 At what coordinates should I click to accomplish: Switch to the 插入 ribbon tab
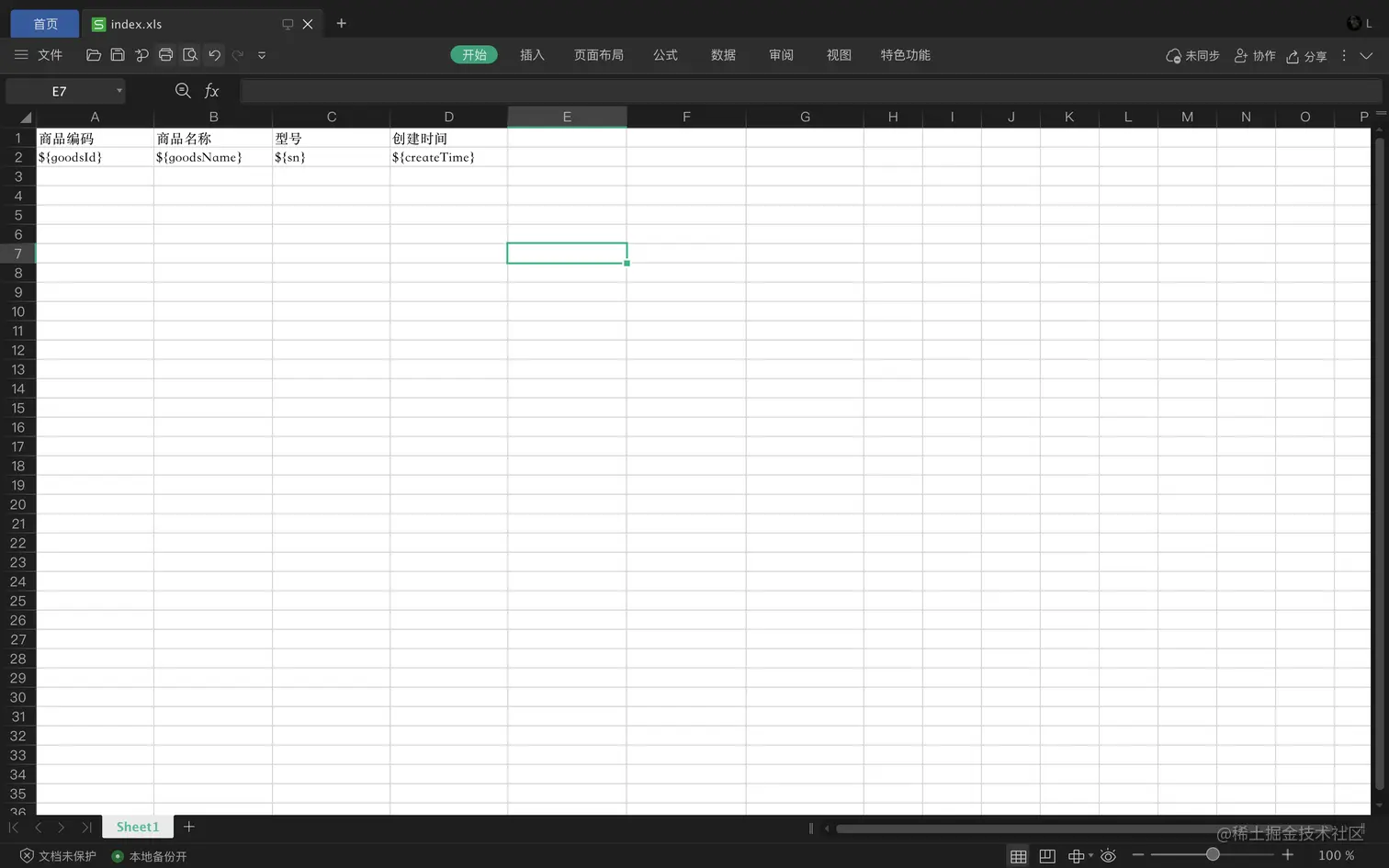530,55
